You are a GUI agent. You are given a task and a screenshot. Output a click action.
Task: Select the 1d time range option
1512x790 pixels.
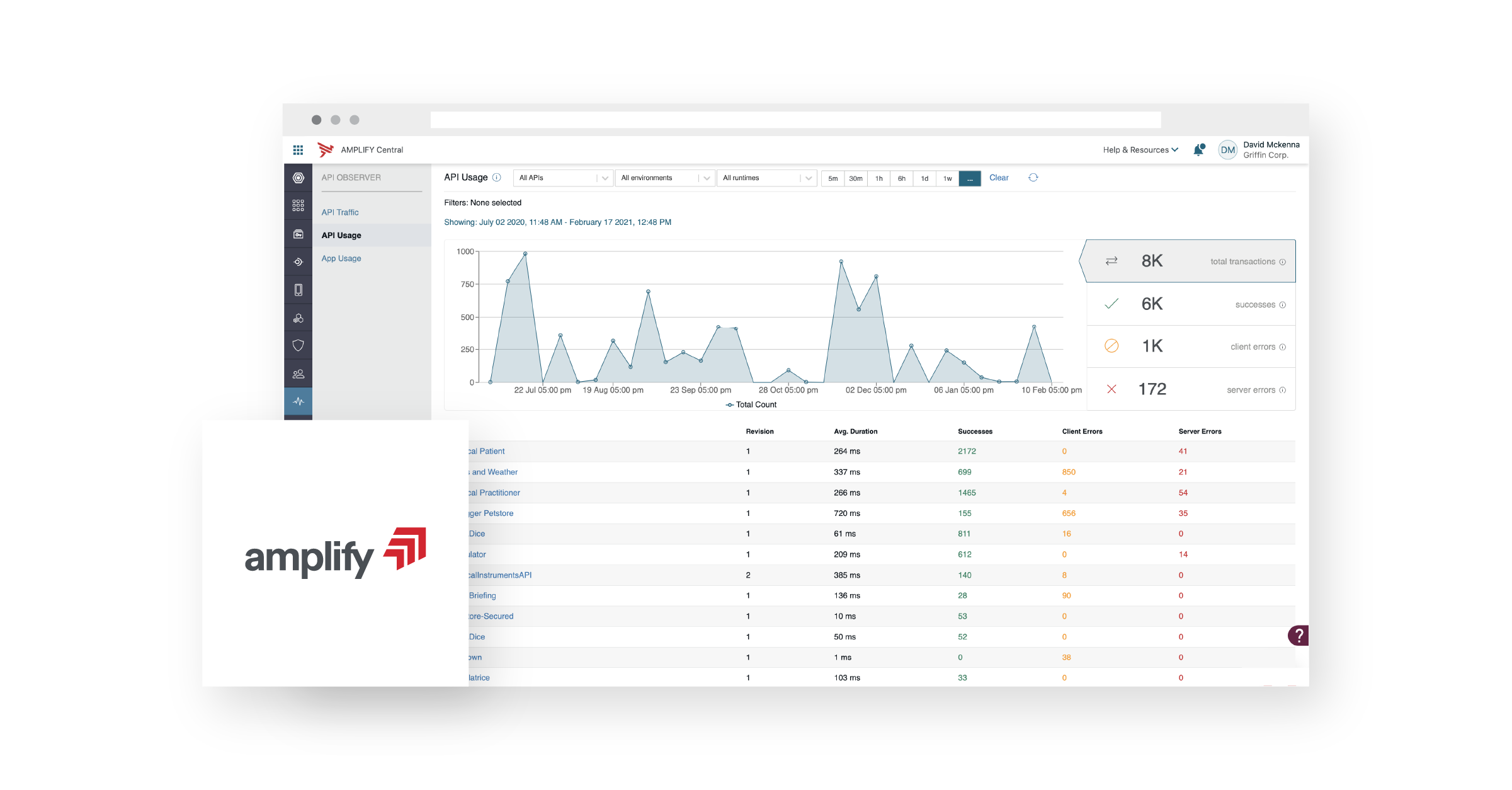pyautogui.click(x=924, y=178)
